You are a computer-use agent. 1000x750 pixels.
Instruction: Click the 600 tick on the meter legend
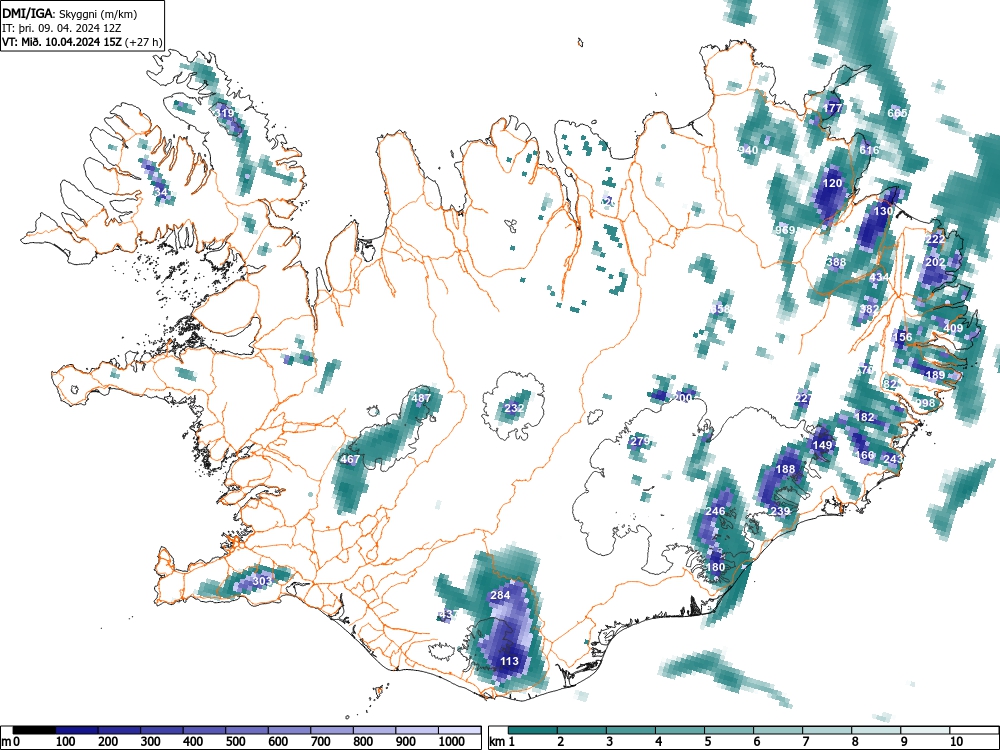pyautogui.click(x=278, y=742)
